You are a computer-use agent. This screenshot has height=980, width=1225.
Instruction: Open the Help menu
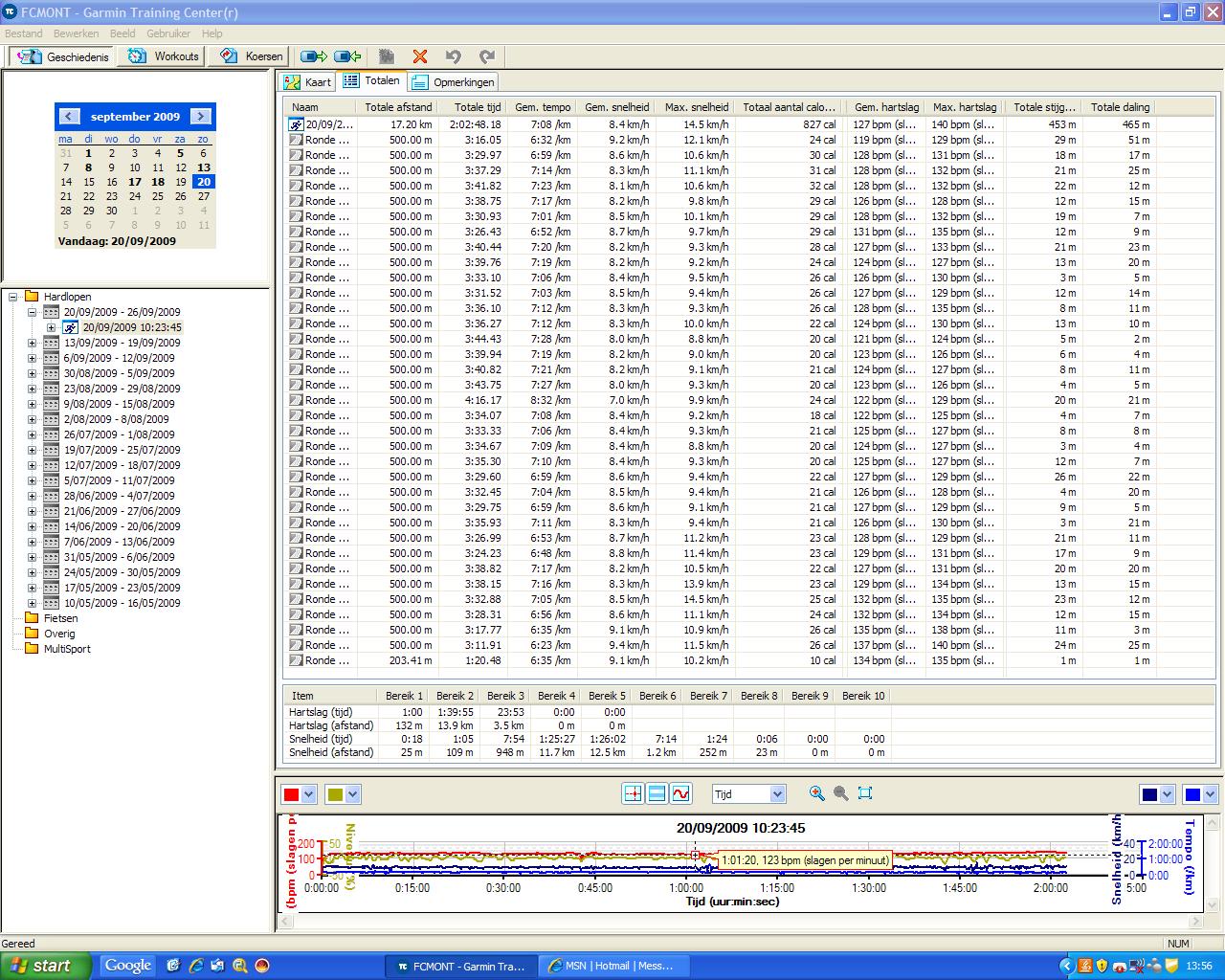click(212, 33)
